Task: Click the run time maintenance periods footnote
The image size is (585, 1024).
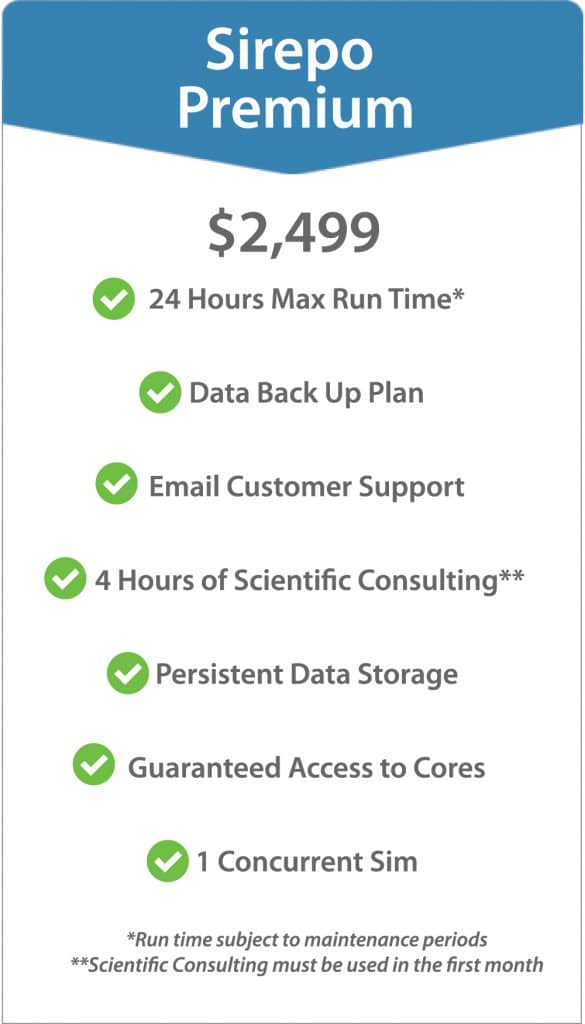Action: [x=307, y=940]
